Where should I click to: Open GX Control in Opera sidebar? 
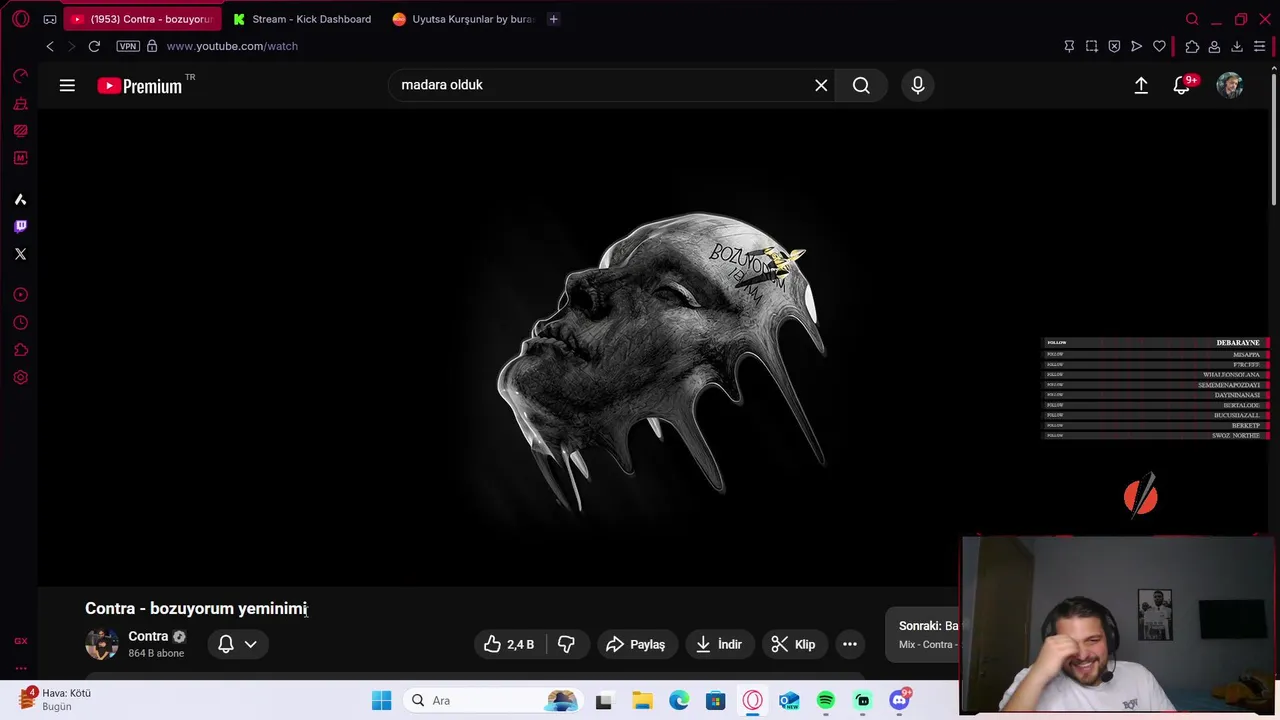(20, 76)
